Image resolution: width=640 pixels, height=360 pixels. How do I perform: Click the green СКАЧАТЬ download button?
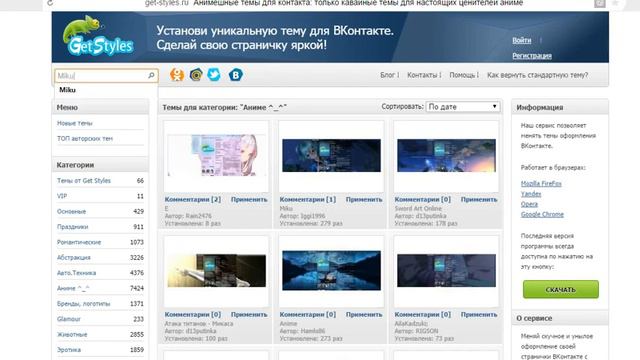(561, 289)
